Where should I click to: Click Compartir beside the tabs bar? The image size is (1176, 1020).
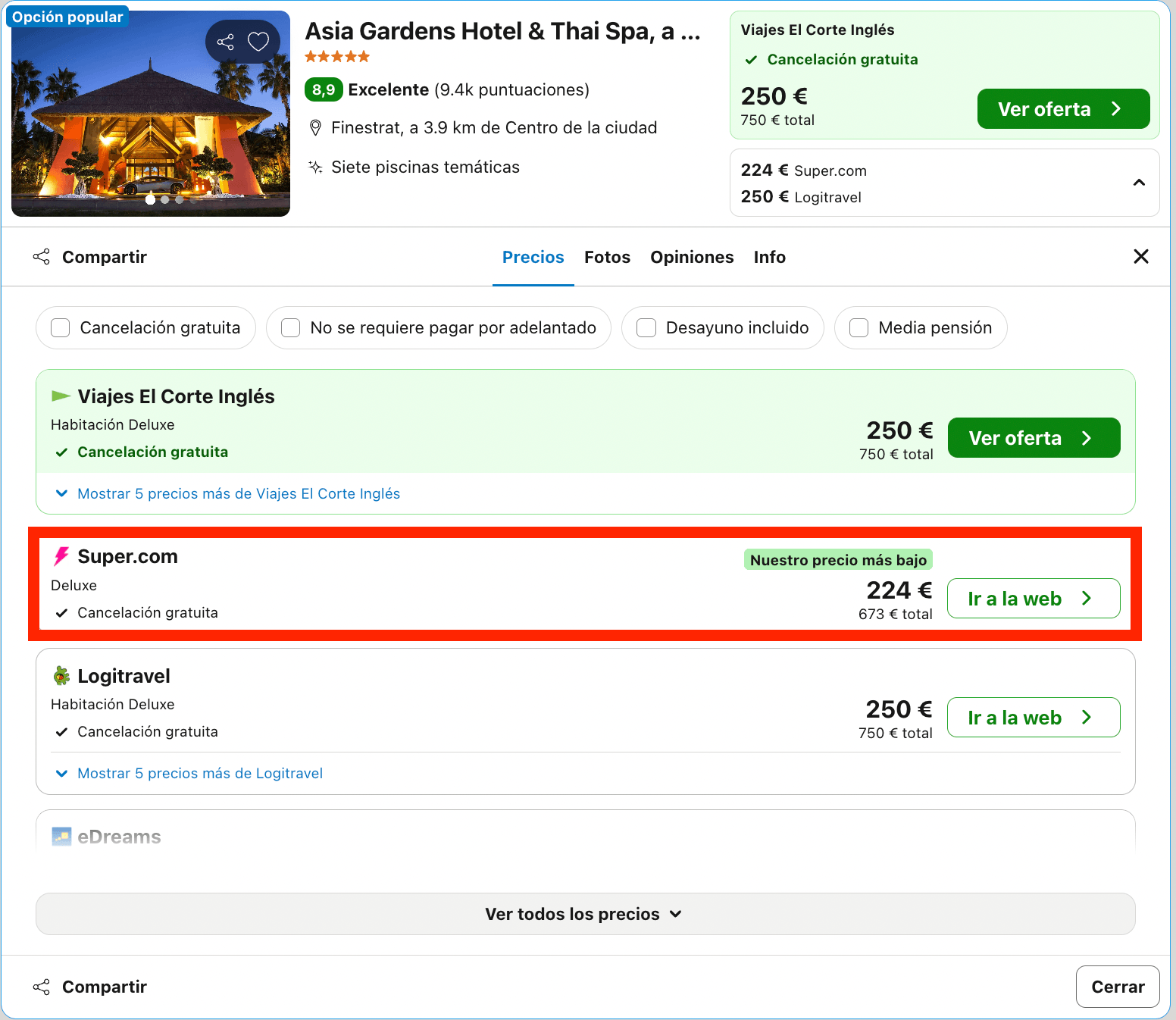tap(90, 257)
